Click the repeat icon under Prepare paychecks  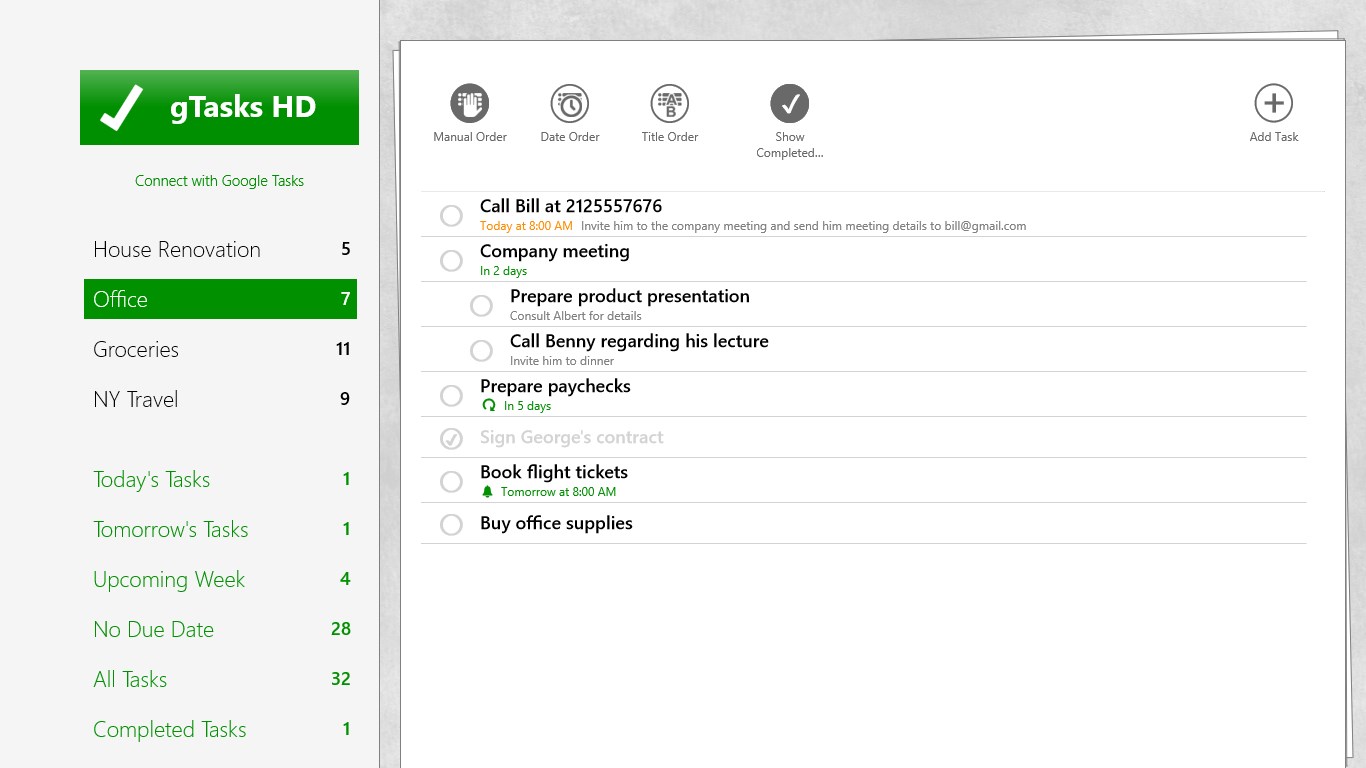pyautogui.click(x=488, y=406)
